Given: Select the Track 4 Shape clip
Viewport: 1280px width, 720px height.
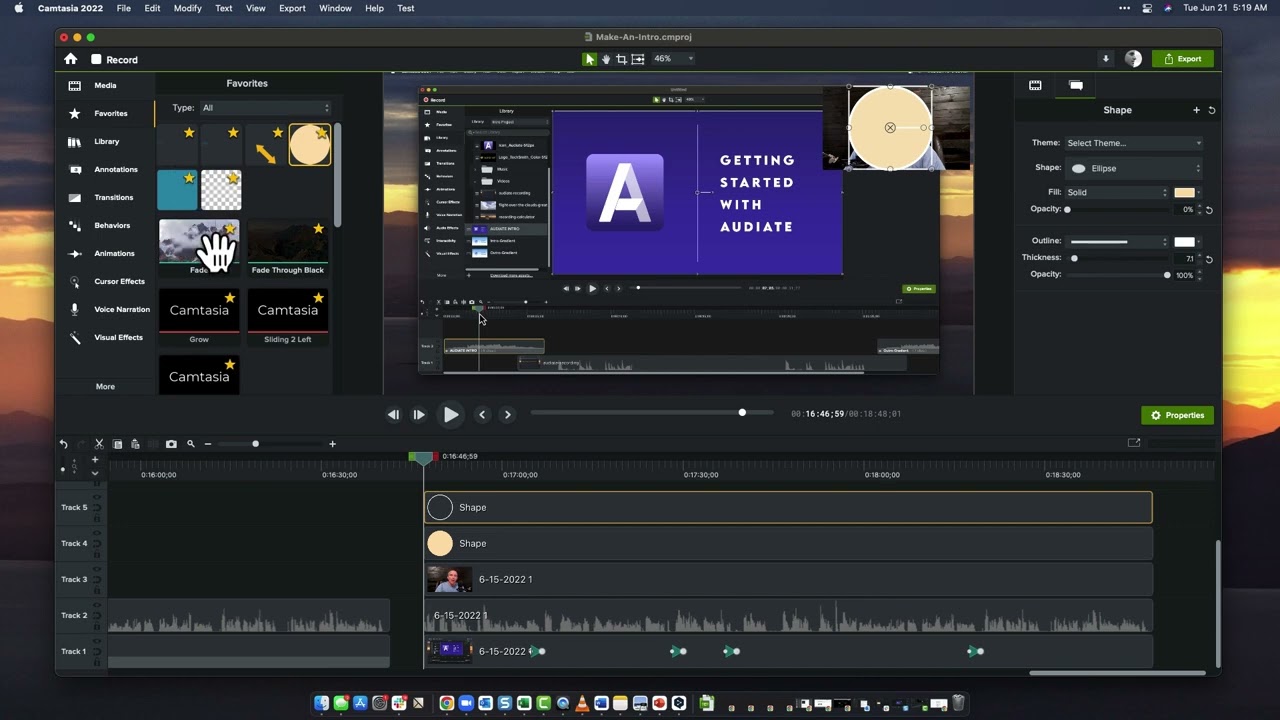Looking at the screenshot, I should 788,543.
